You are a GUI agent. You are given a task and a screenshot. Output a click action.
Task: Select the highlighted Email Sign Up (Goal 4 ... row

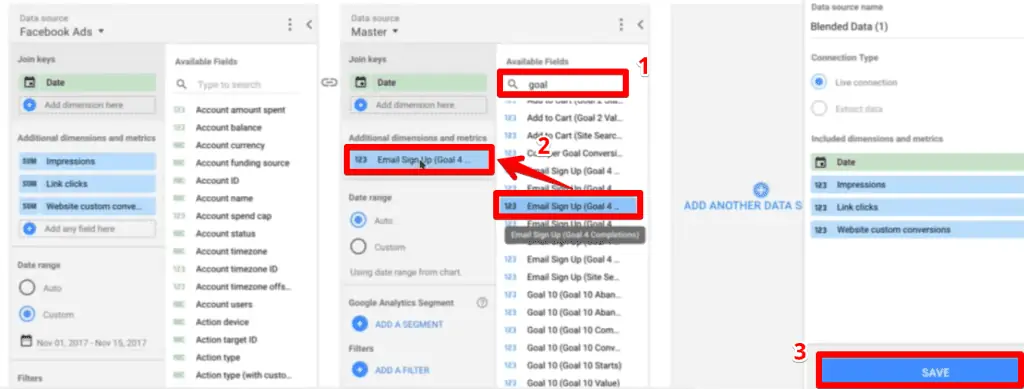pos(569,206)
